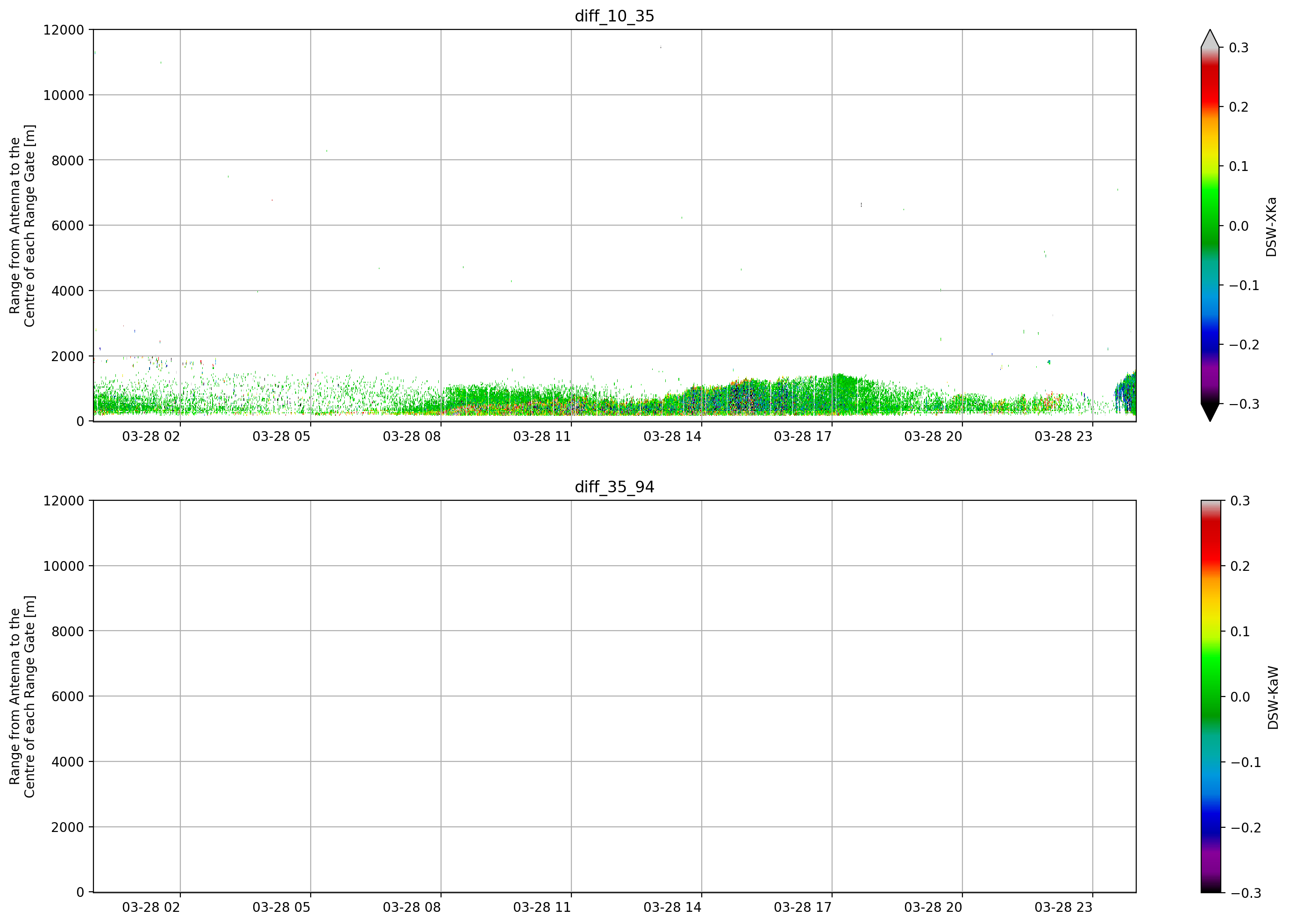Click the DSW-KaW rainbow colorbar

1210,696
